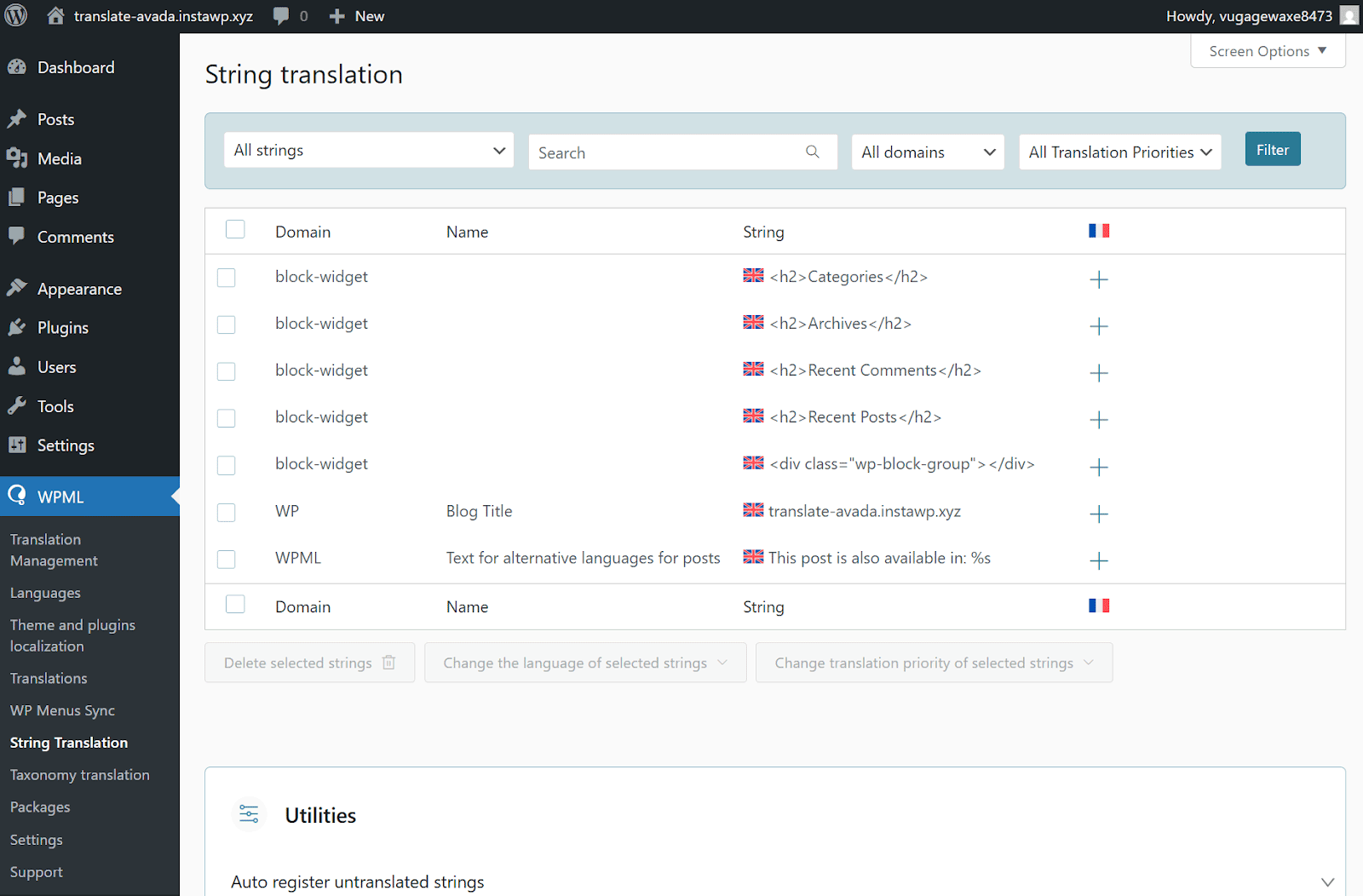Check the Blog Title row checkbox
1363x896 pixels.
226,512
